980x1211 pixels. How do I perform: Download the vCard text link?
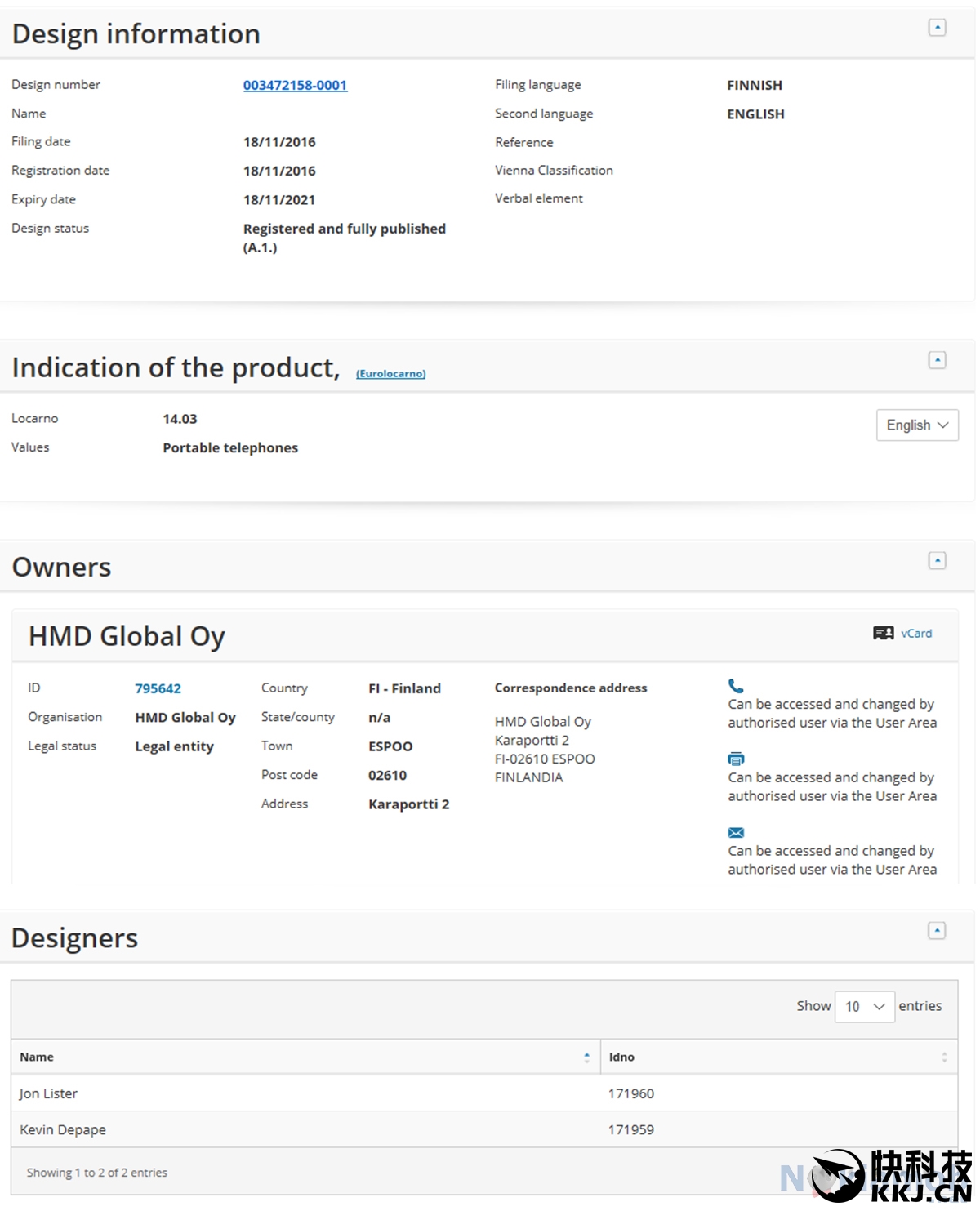pos(916,634)
